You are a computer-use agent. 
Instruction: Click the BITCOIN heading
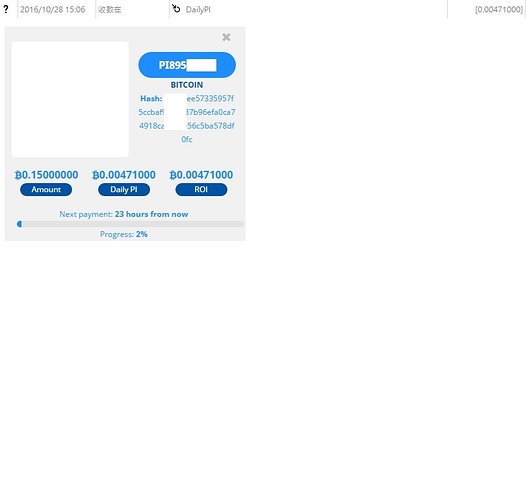187,85
